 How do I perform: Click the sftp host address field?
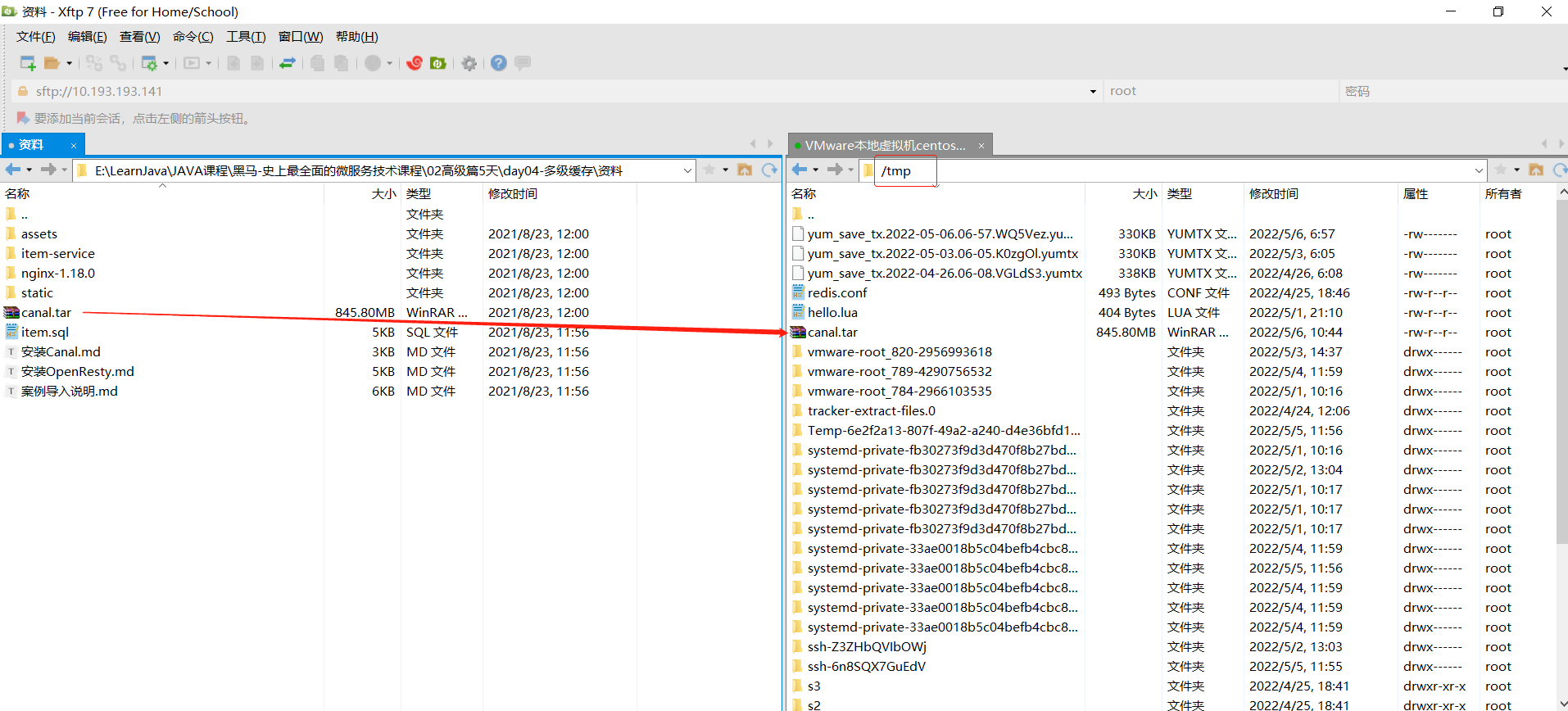(x=557, y=91)
